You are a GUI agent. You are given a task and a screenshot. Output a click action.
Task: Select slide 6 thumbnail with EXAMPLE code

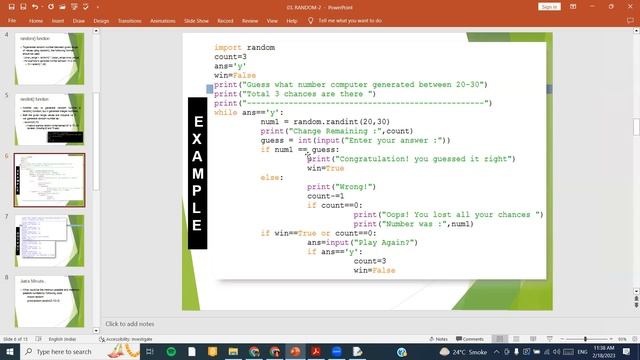pyautogui.click(x=49, y=180)
